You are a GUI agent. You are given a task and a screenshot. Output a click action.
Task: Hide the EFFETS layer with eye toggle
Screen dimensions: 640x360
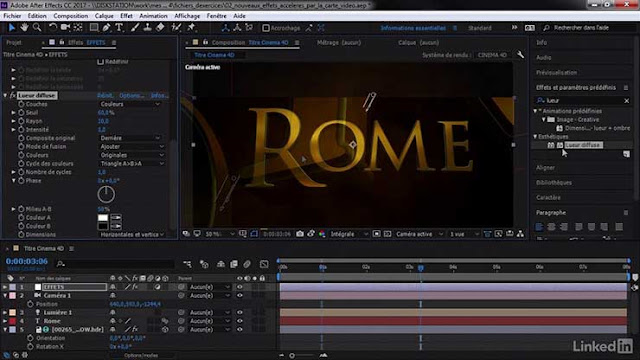240,287
